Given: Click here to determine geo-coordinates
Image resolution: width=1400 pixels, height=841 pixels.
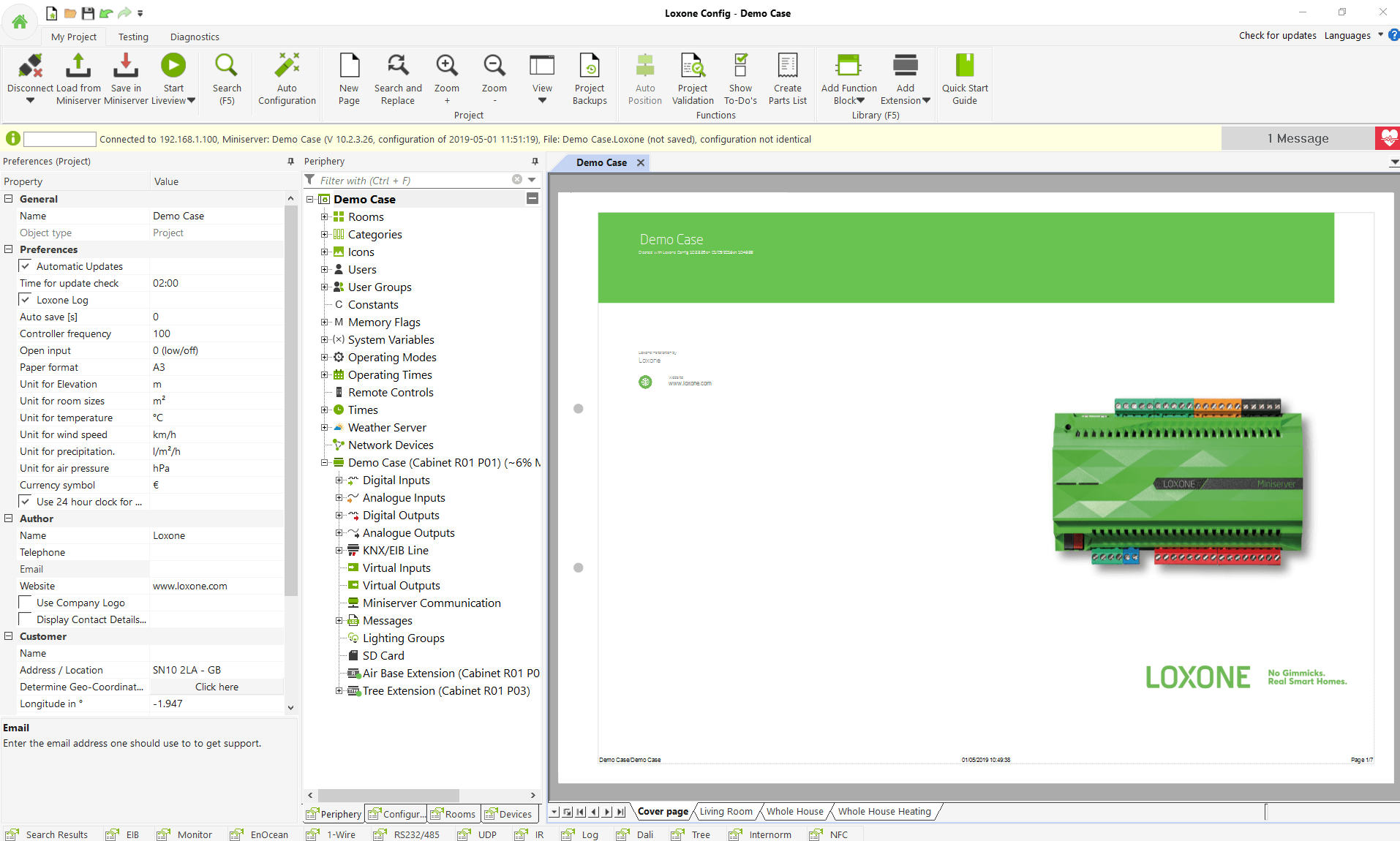Looking at the screenshot, I should coord(217,687).
